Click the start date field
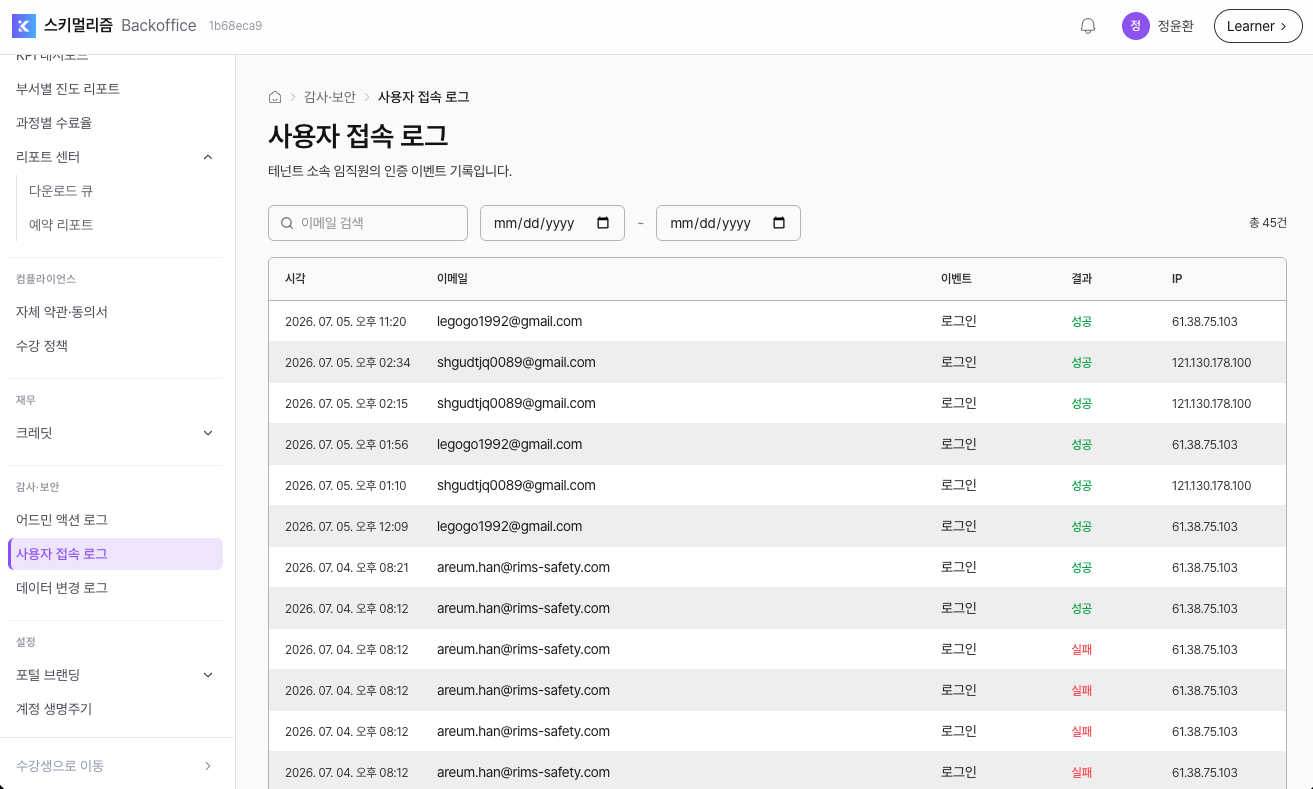The image size is (1313, 789). pos(552,223)
